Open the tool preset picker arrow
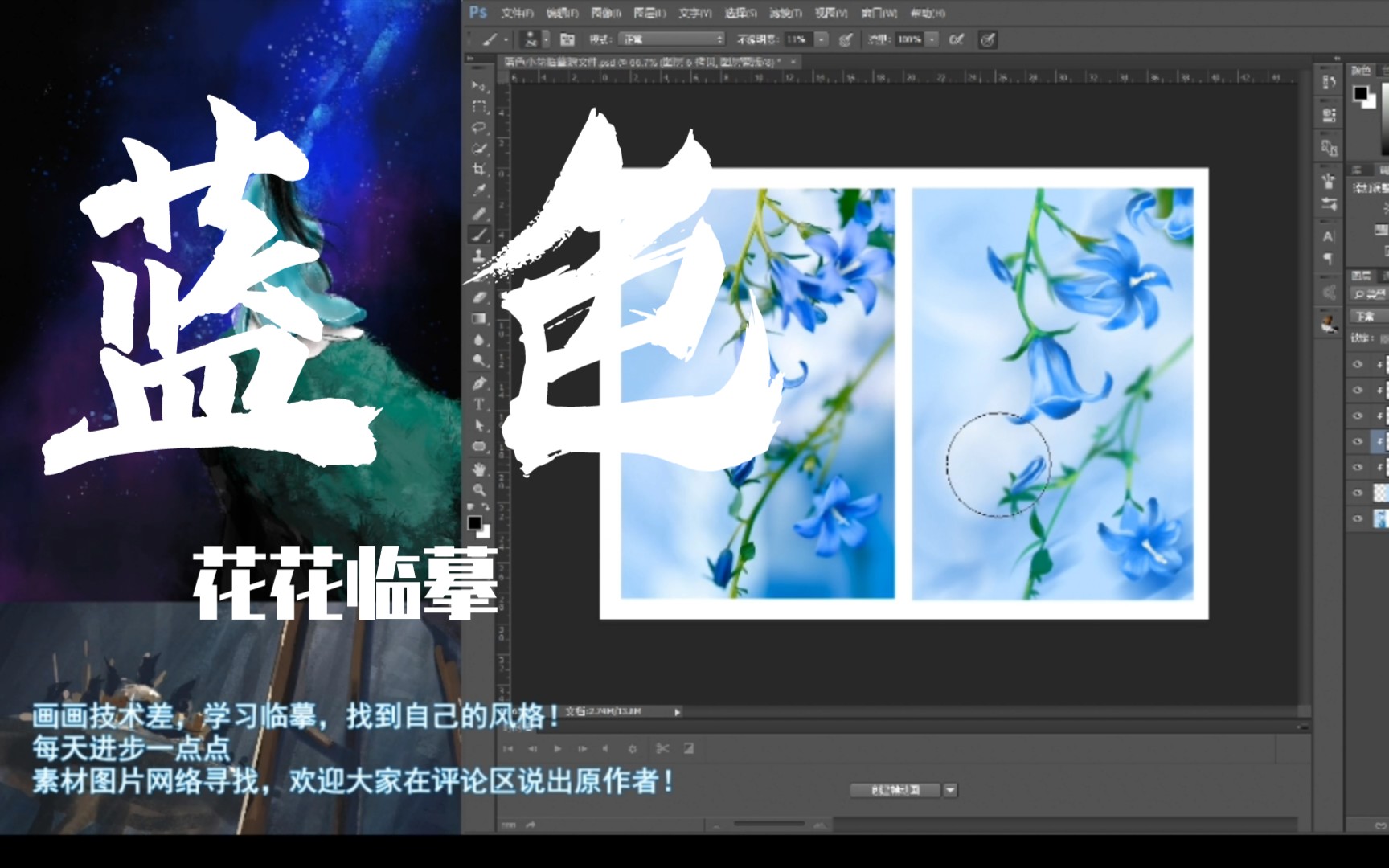 (x=506, y=39)
